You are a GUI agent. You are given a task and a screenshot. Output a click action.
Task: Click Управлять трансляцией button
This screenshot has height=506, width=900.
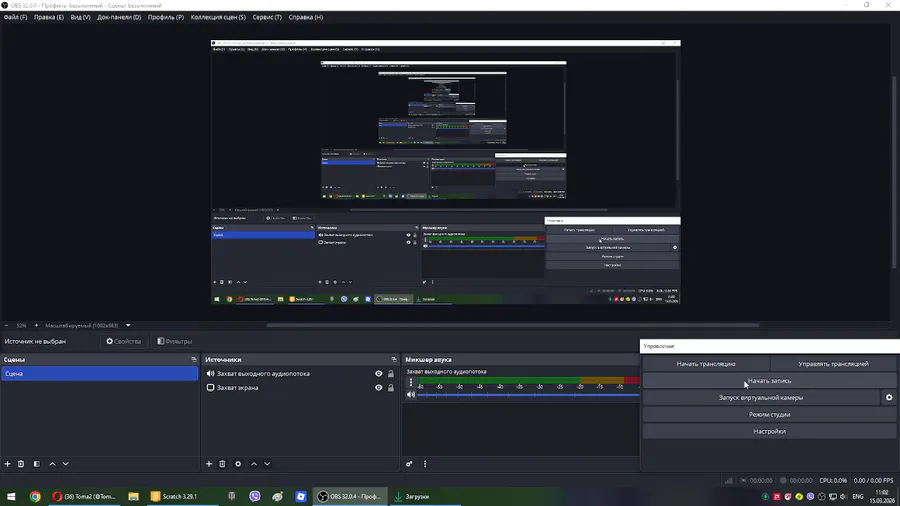pyautogui.click(x=833, y=364)
